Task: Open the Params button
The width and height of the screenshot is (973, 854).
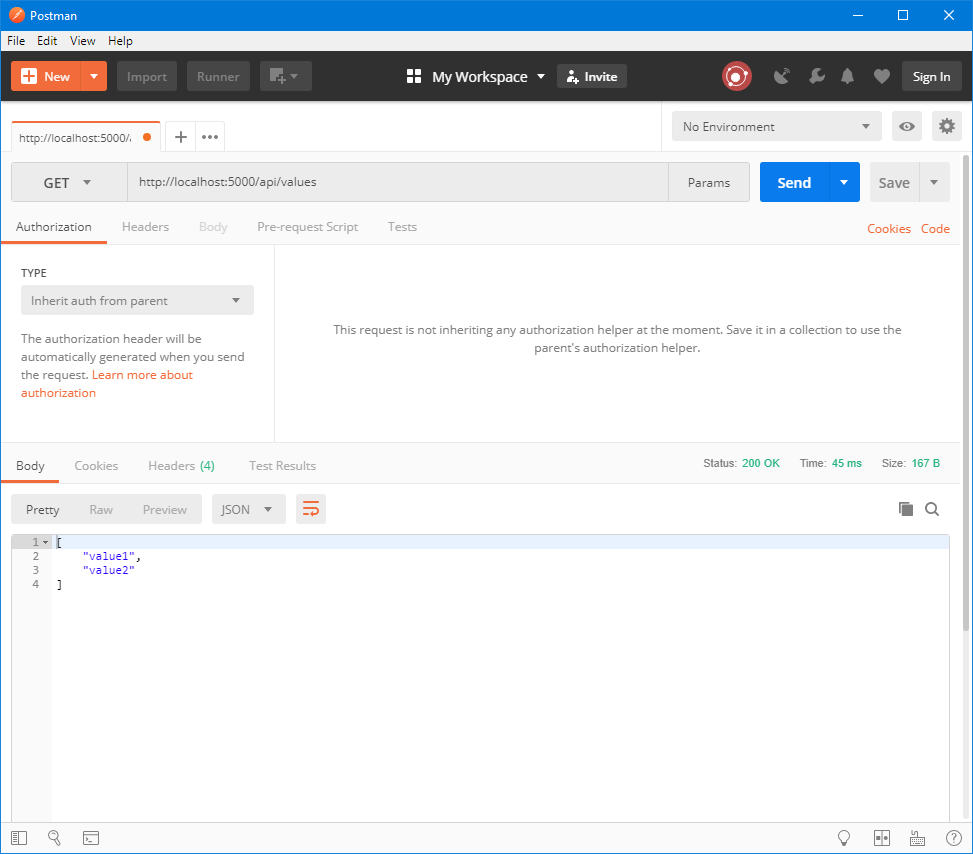Action: (709, 182)
